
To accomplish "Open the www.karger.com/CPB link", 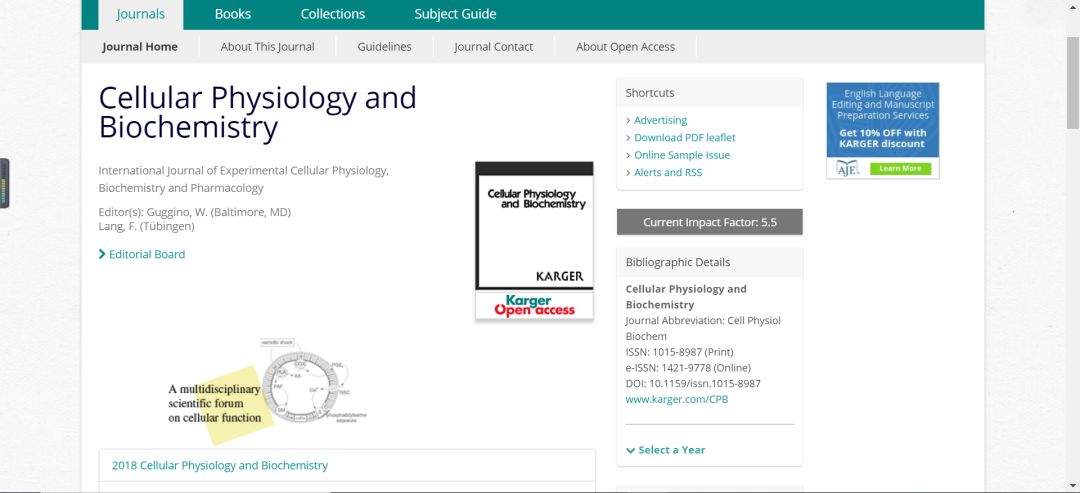I will coord(676,399).
